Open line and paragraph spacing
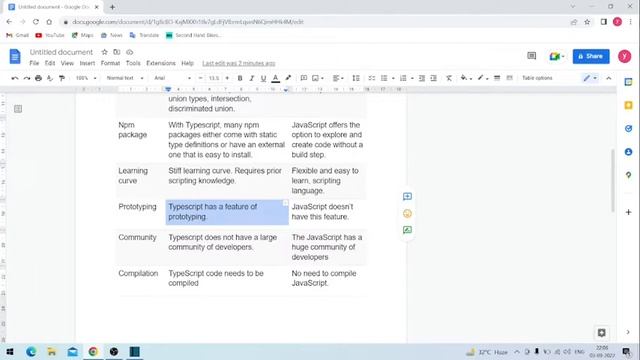The image size is (640, 360). [x=356, y=78]
